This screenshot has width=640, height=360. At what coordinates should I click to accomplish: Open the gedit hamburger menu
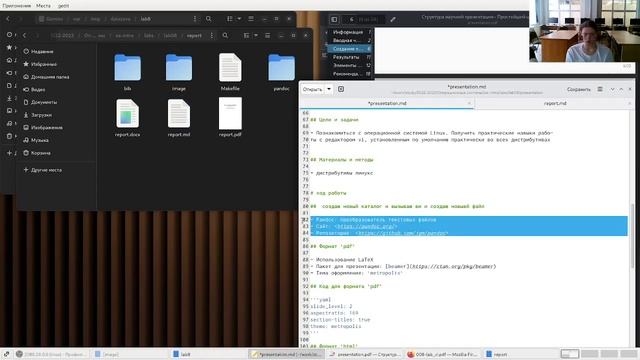tap(600, 89)
